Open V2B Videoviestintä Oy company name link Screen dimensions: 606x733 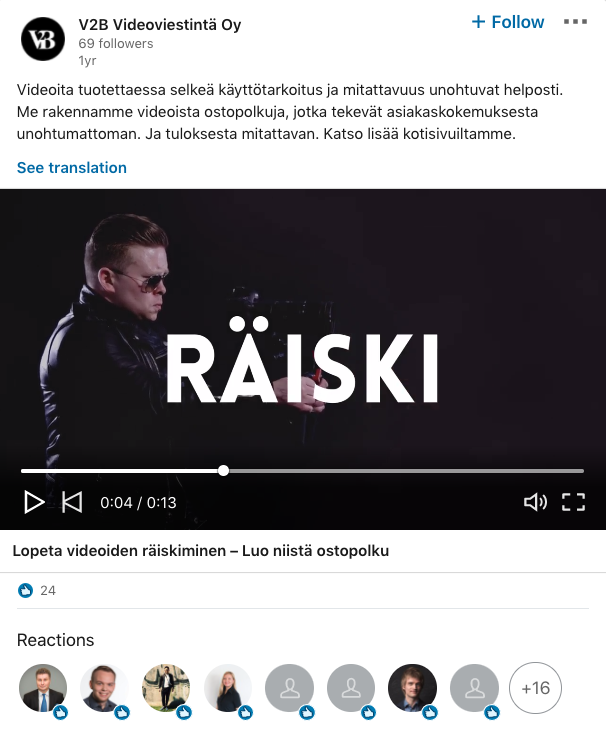[x=160, y=24]
